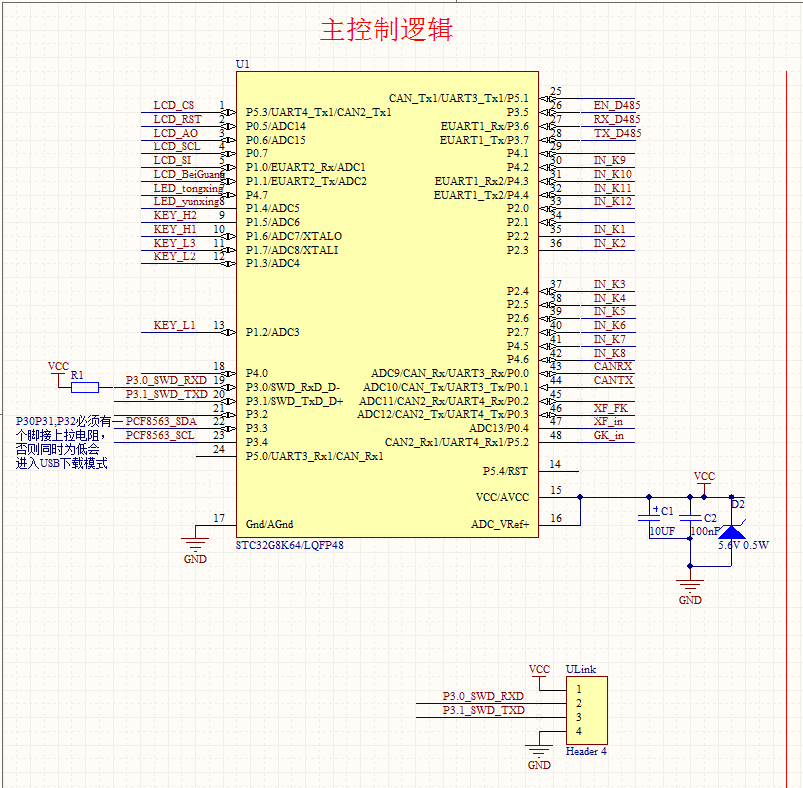Click the red title 主控制逻辑
Screen dimensions: 803x788
387,29
